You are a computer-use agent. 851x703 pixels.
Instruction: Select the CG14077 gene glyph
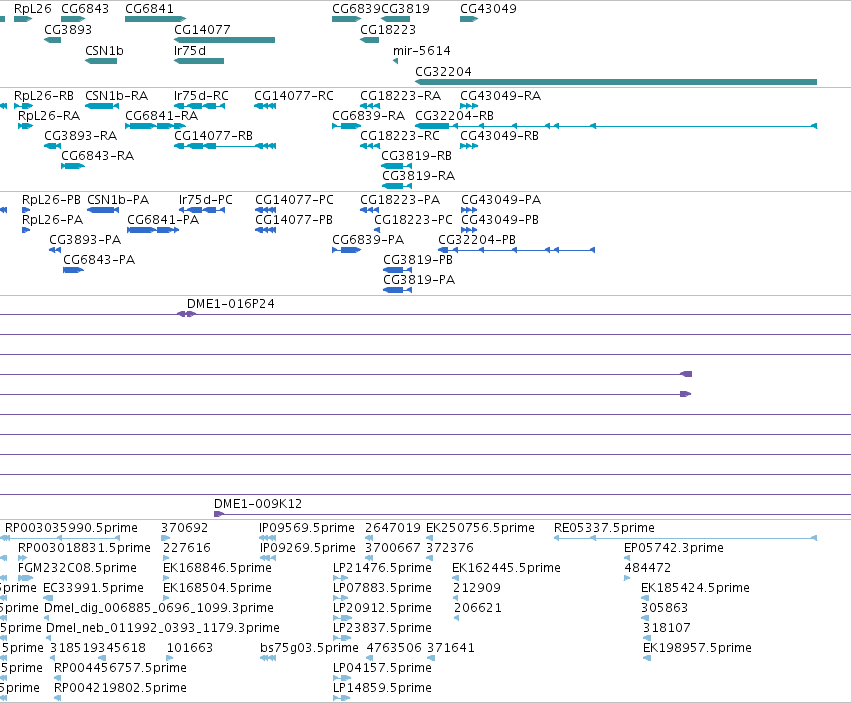pyautogui.click(x=225, y=40)
